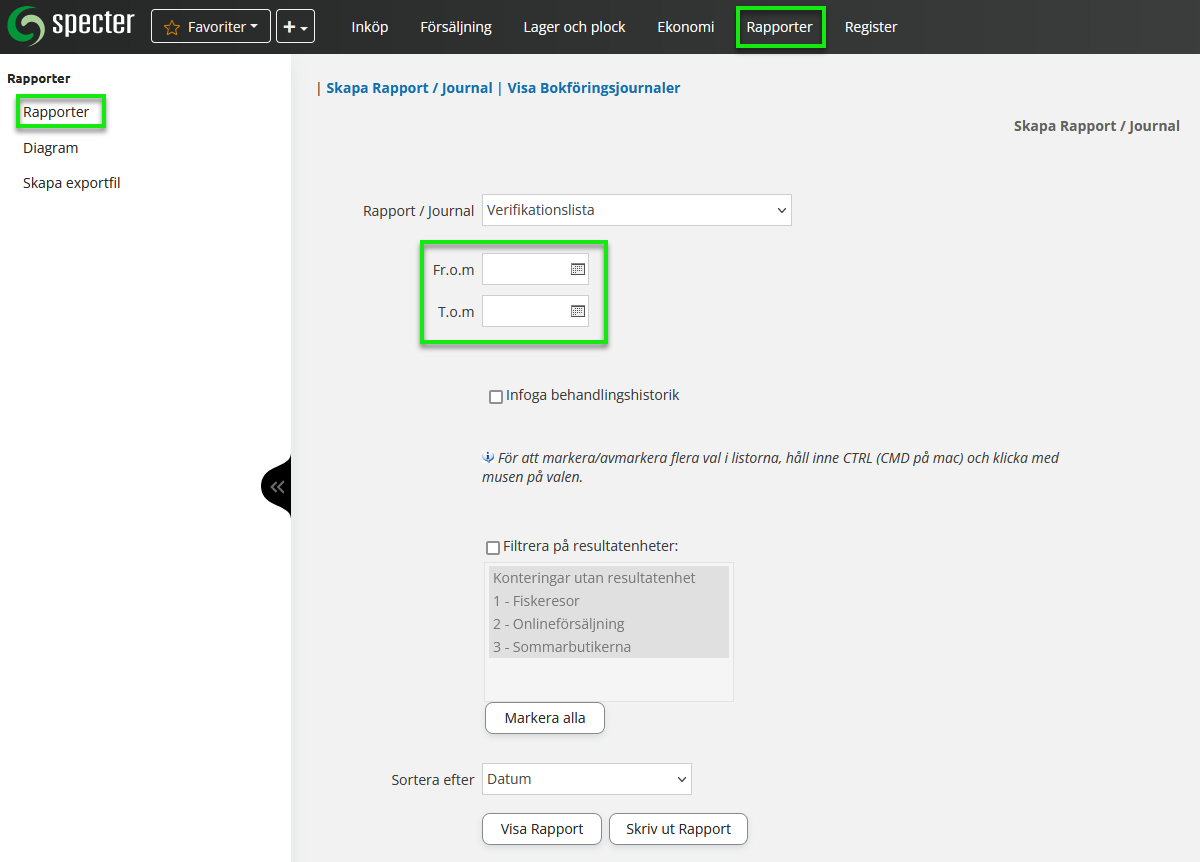Image resolution: width=1200 pixels, height=862 pixels.
Task: Open the Fr.o.m date calendar picker
Action: point(577,270)
